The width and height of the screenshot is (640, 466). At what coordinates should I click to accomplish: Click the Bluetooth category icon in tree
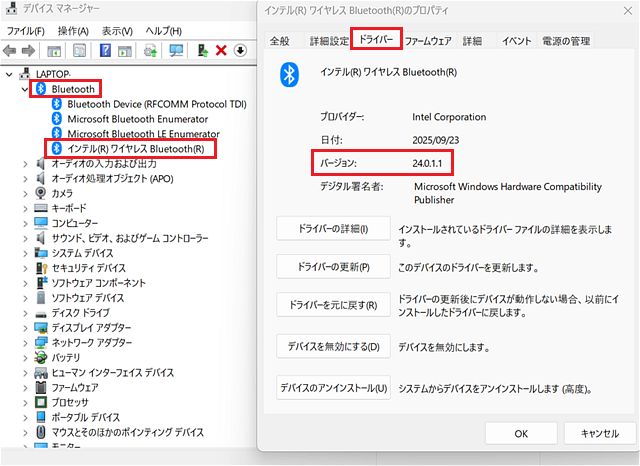click(x=41, y=89)
